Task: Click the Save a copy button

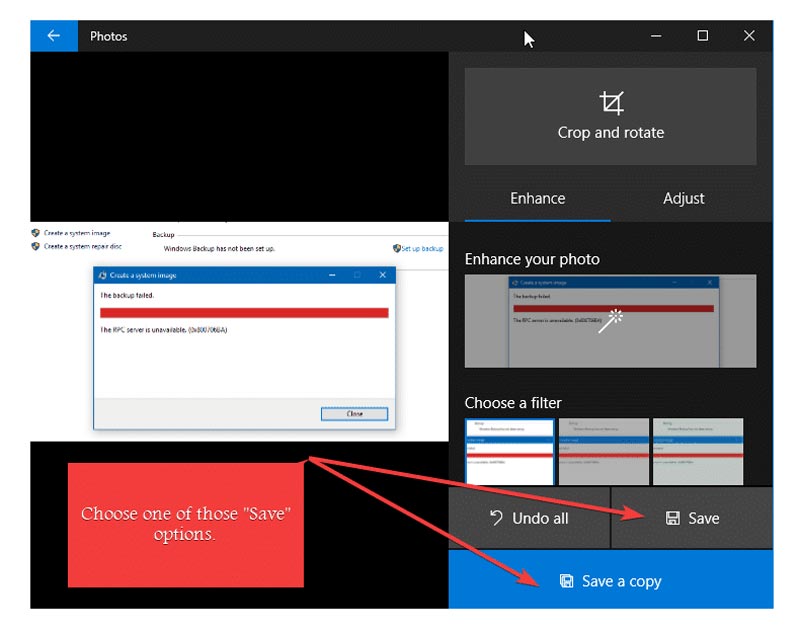Action: 611,580
